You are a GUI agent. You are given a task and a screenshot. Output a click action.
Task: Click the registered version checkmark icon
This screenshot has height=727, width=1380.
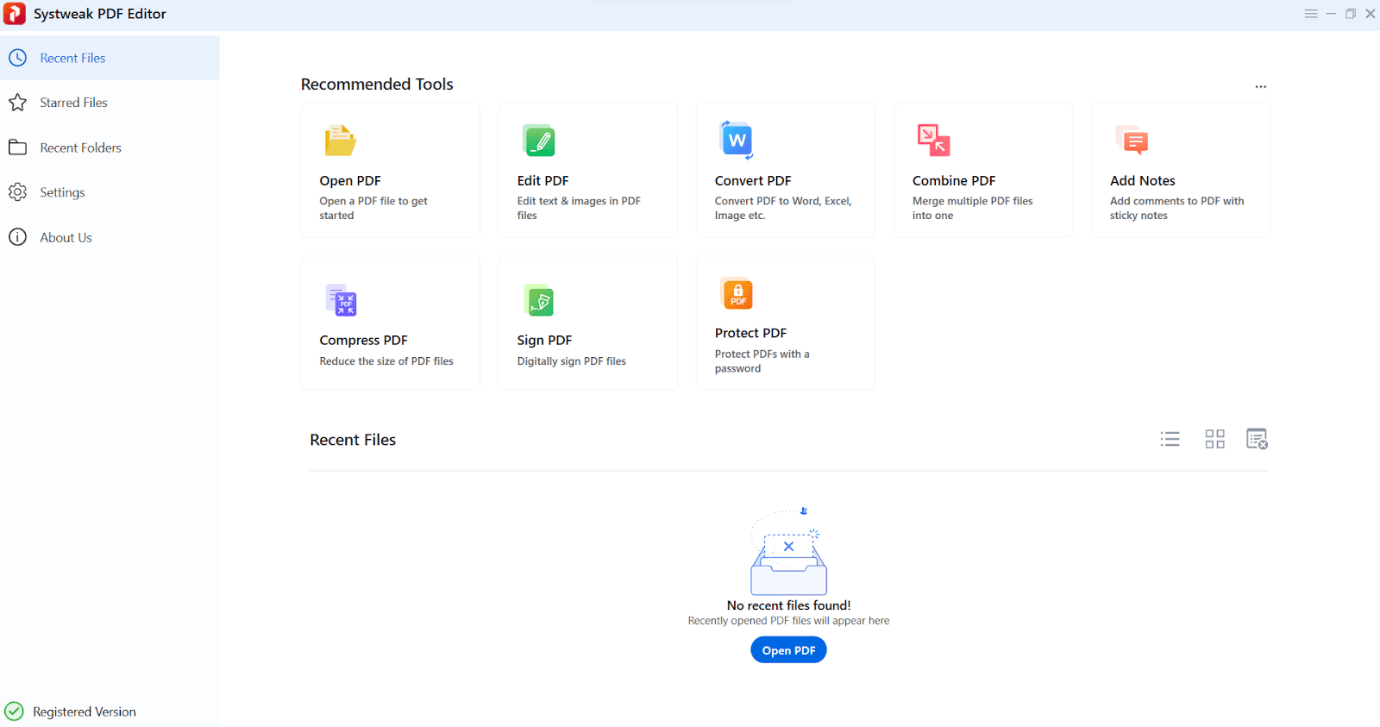(14, 712)
